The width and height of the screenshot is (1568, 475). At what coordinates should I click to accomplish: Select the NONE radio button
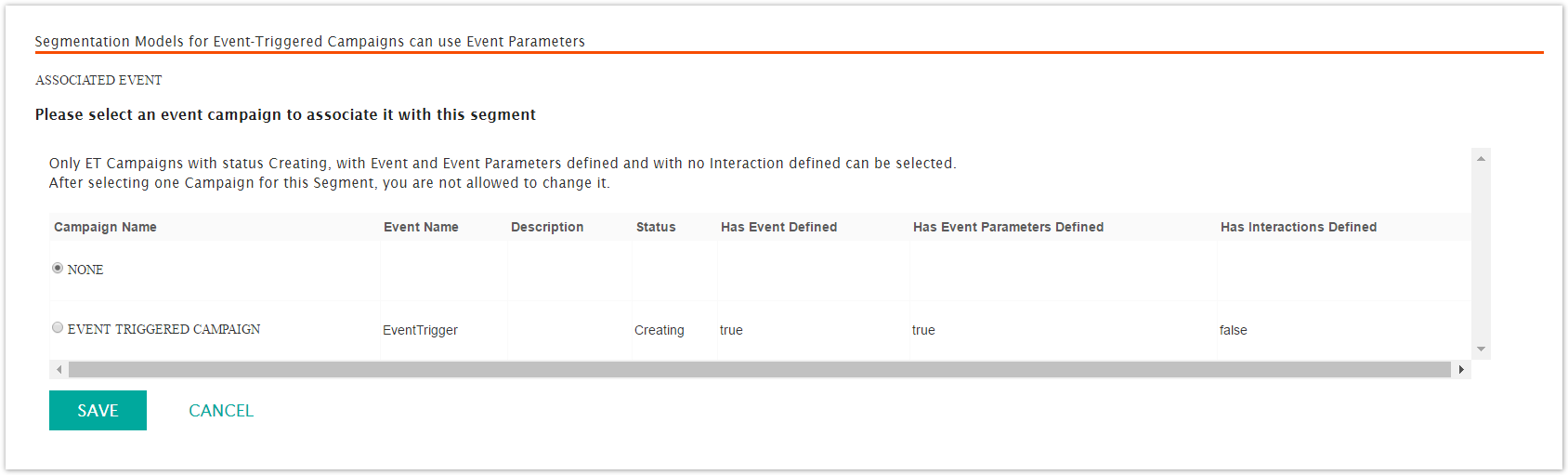(58, 269)
